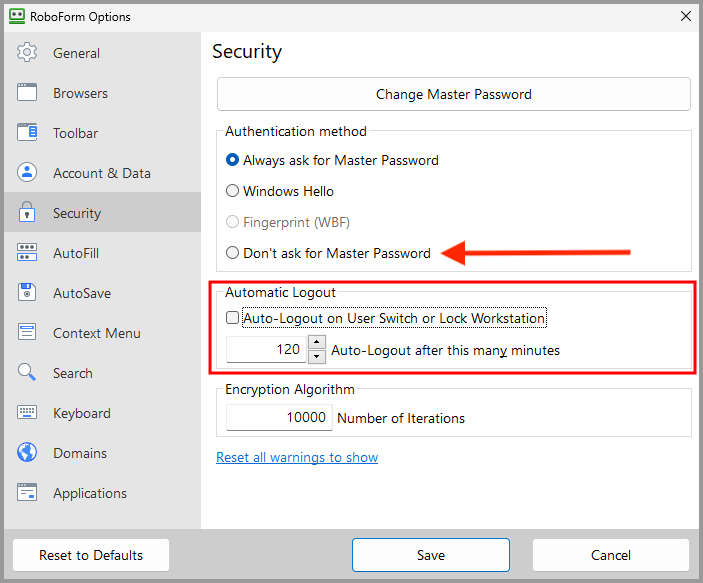Screen dimensions: 703x583
Task: Increase auto-logout minutes with up arrow
Action: pyautogui.click(x=317, y=342)
